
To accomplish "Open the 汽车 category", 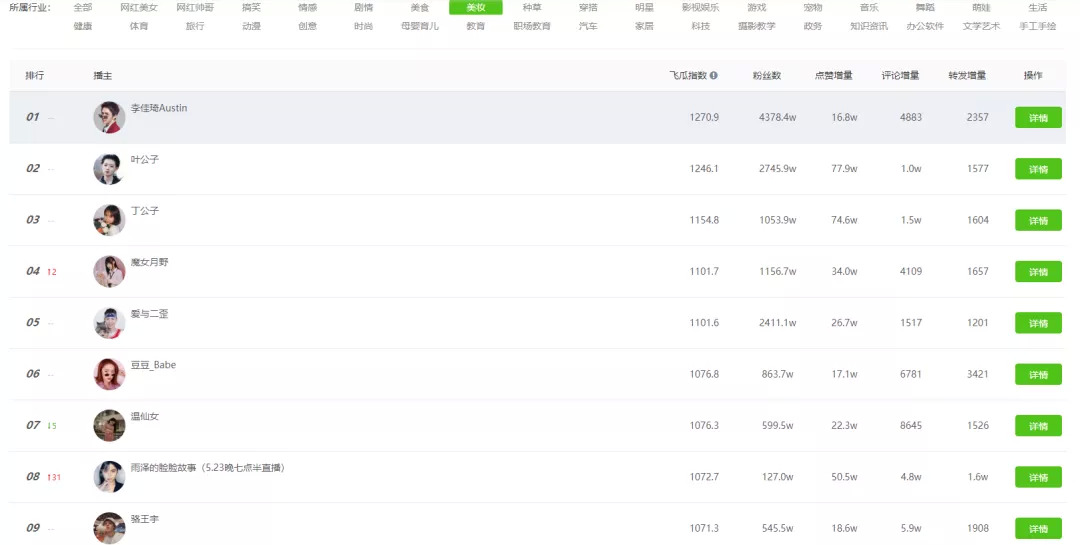I will pos(588,26).
